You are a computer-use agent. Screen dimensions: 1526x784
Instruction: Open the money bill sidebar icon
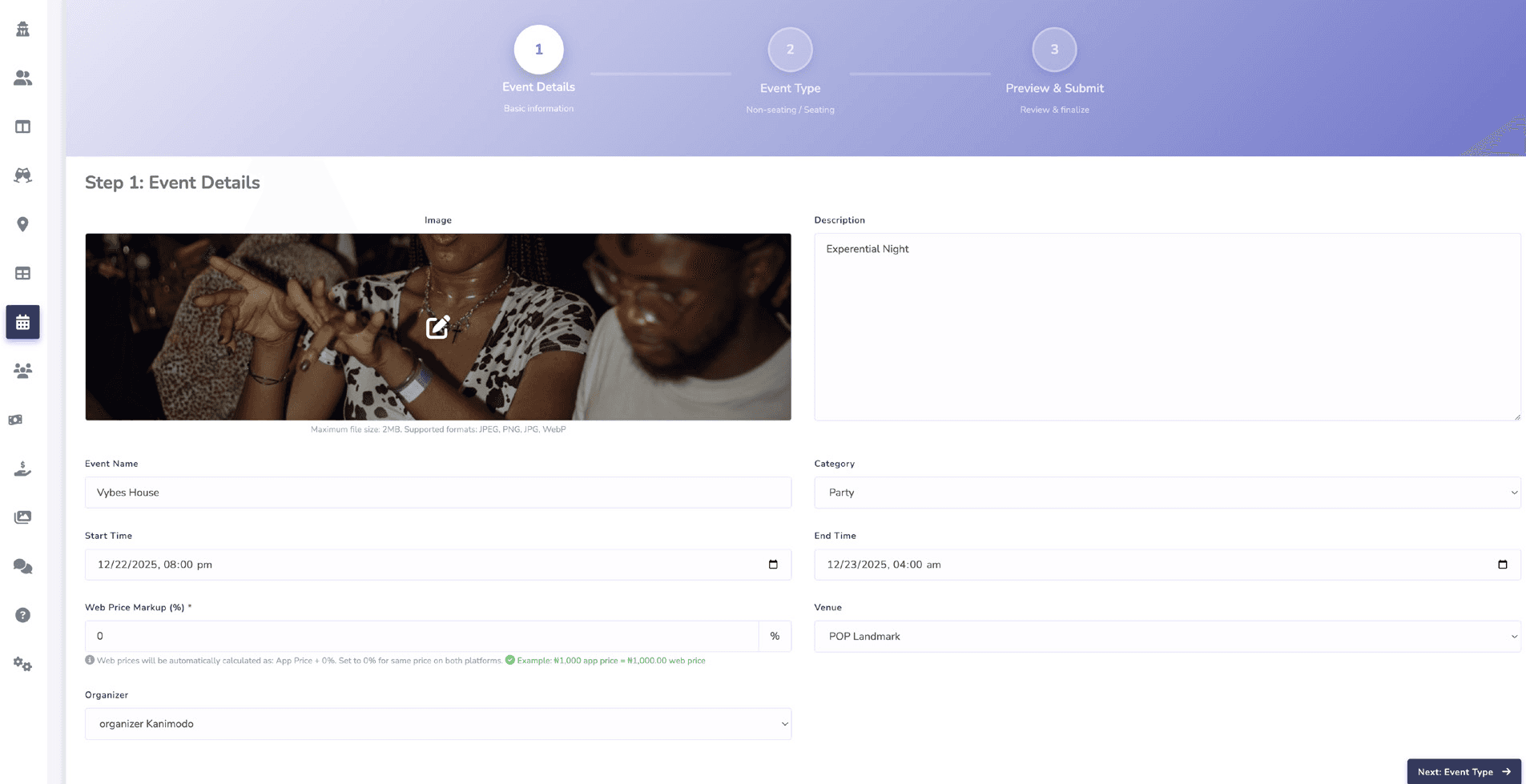pyautogui.click(x=15, y=420)
